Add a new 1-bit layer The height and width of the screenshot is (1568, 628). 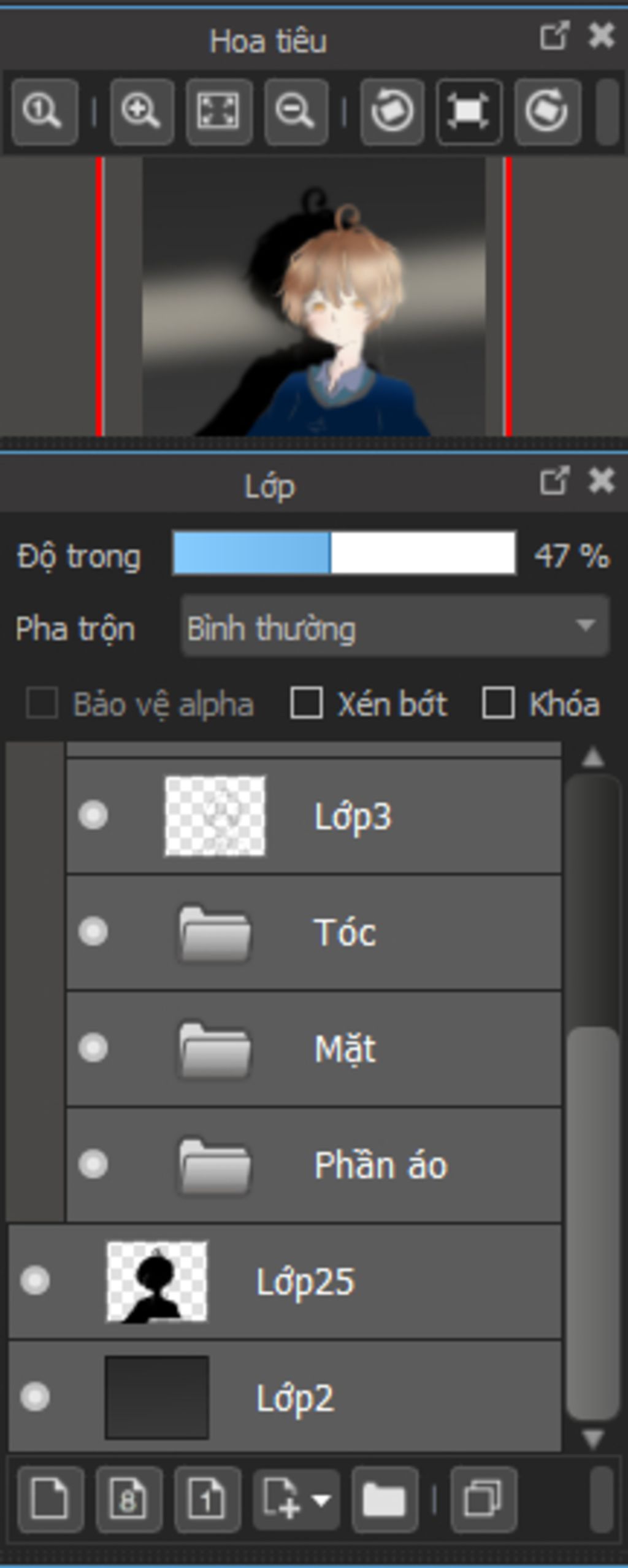[x=207, y=1500]
